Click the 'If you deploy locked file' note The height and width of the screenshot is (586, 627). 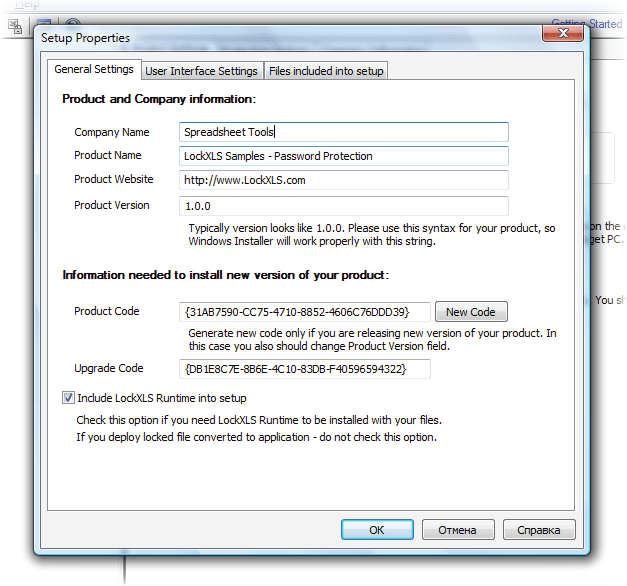256,437
